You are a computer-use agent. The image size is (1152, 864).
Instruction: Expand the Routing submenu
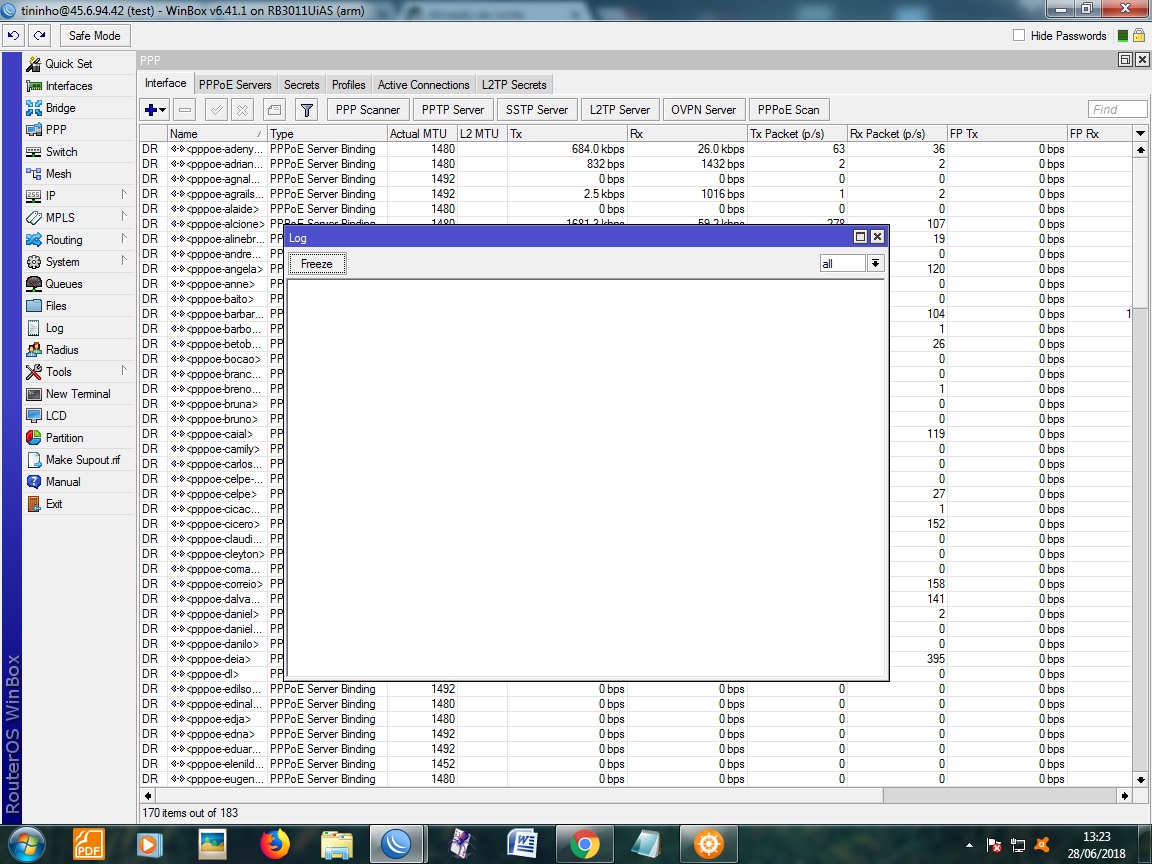click(x=123, y=239)
